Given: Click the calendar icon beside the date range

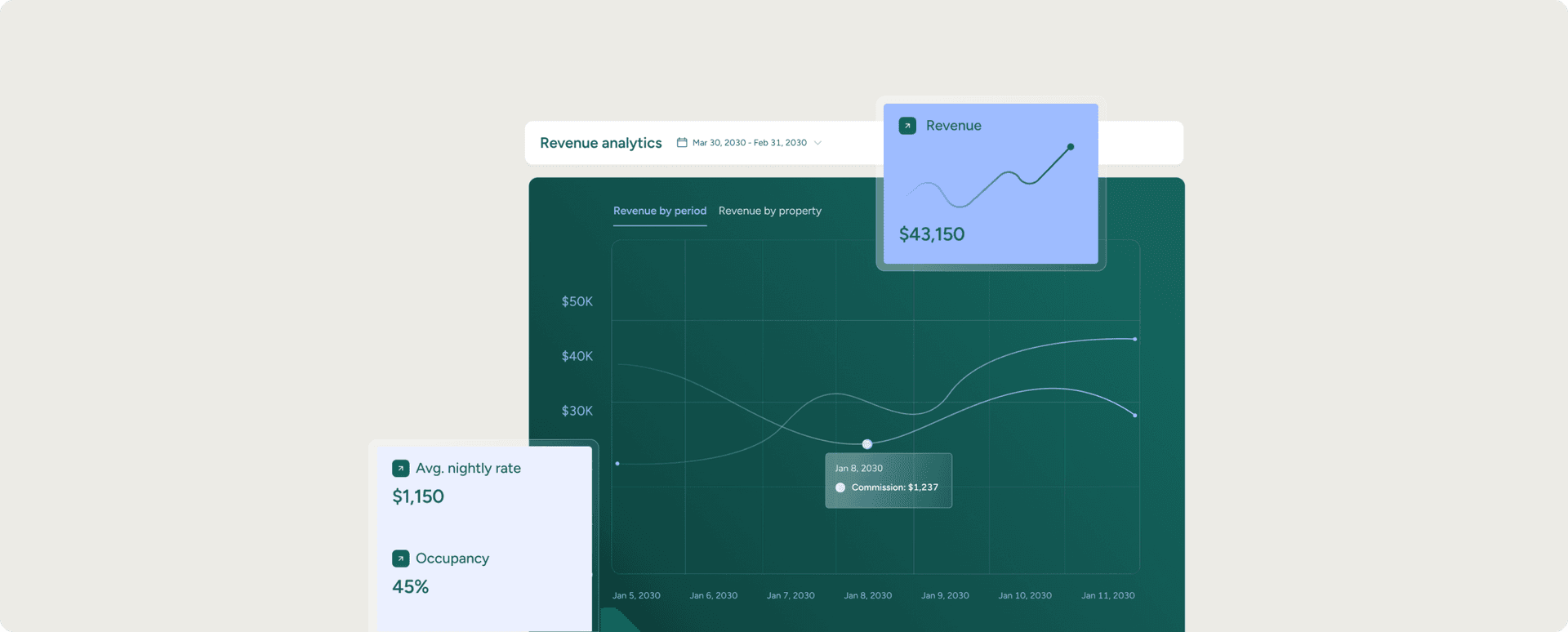Looking at the screenshot, I should point(682,143).
